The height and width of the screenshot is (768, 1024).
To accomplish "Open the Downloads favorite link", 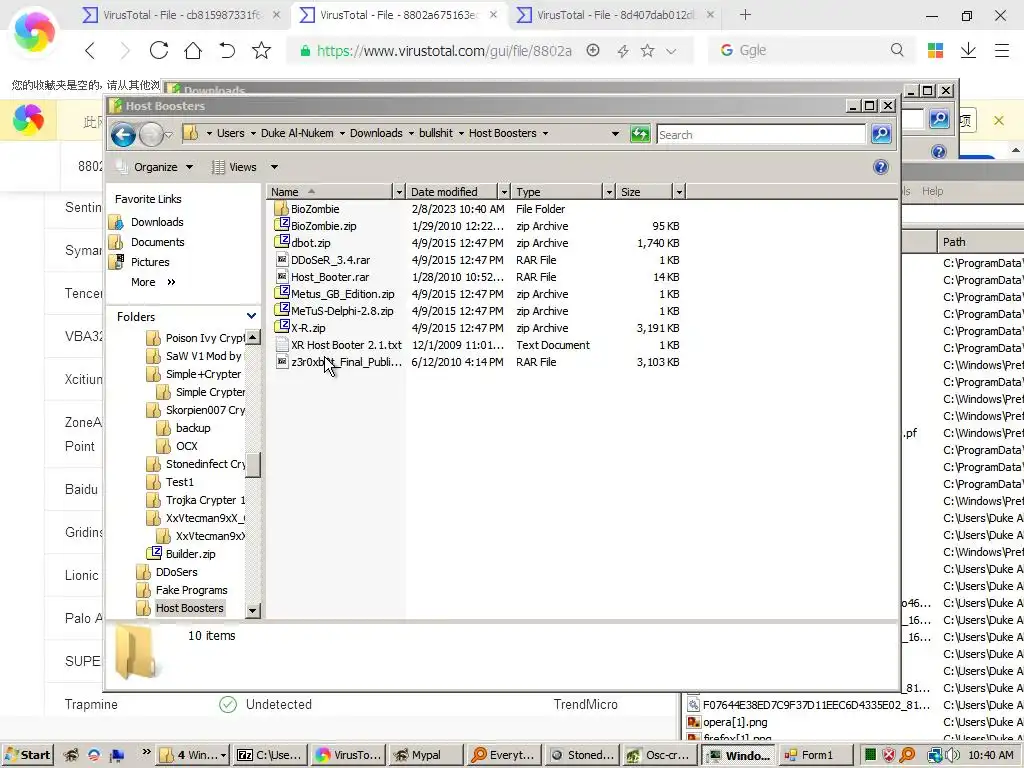I will coord(157,222).
